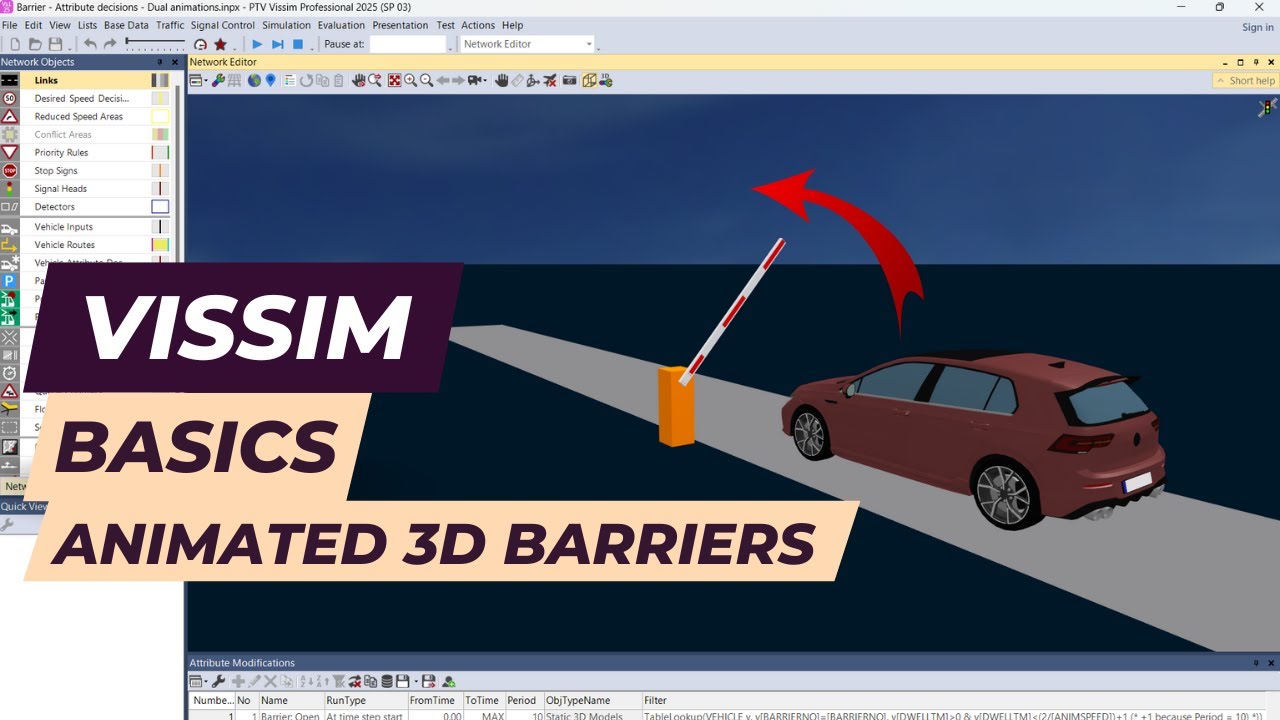
Task: Toggle background map globe icon
Action: tap(254, 81)
